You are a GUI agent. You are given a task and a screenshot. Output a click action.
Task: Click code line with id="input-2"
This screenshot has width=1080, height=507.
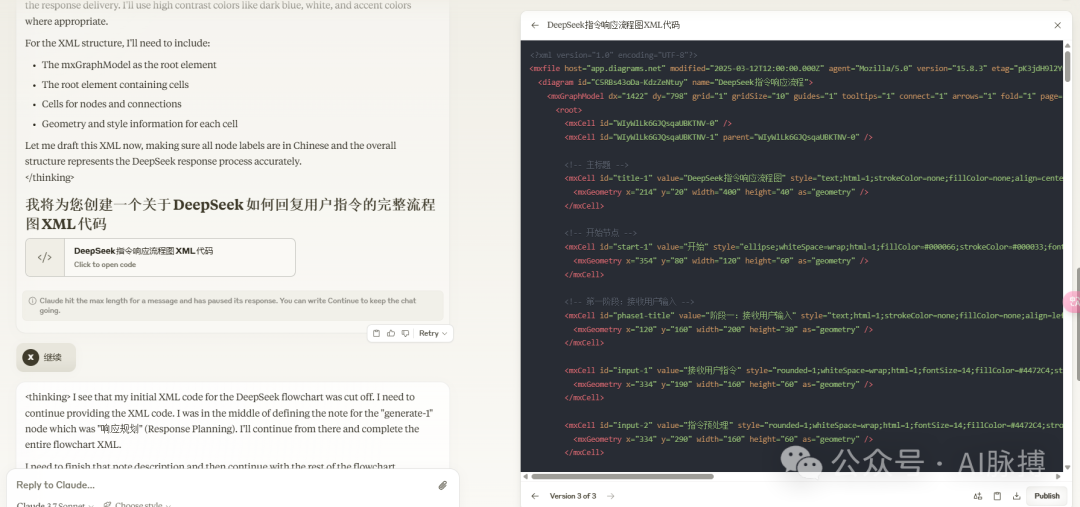click(x=813, y=425)
